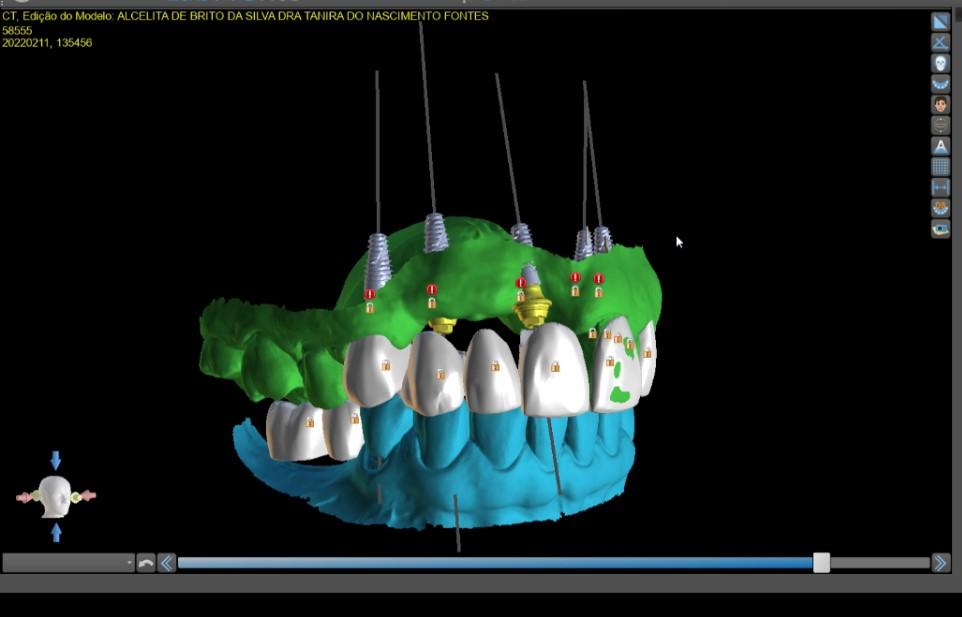The height and width of the screenshot is (617, 962).
Task: Click the double right chevron step button
Action: (941, 563)
